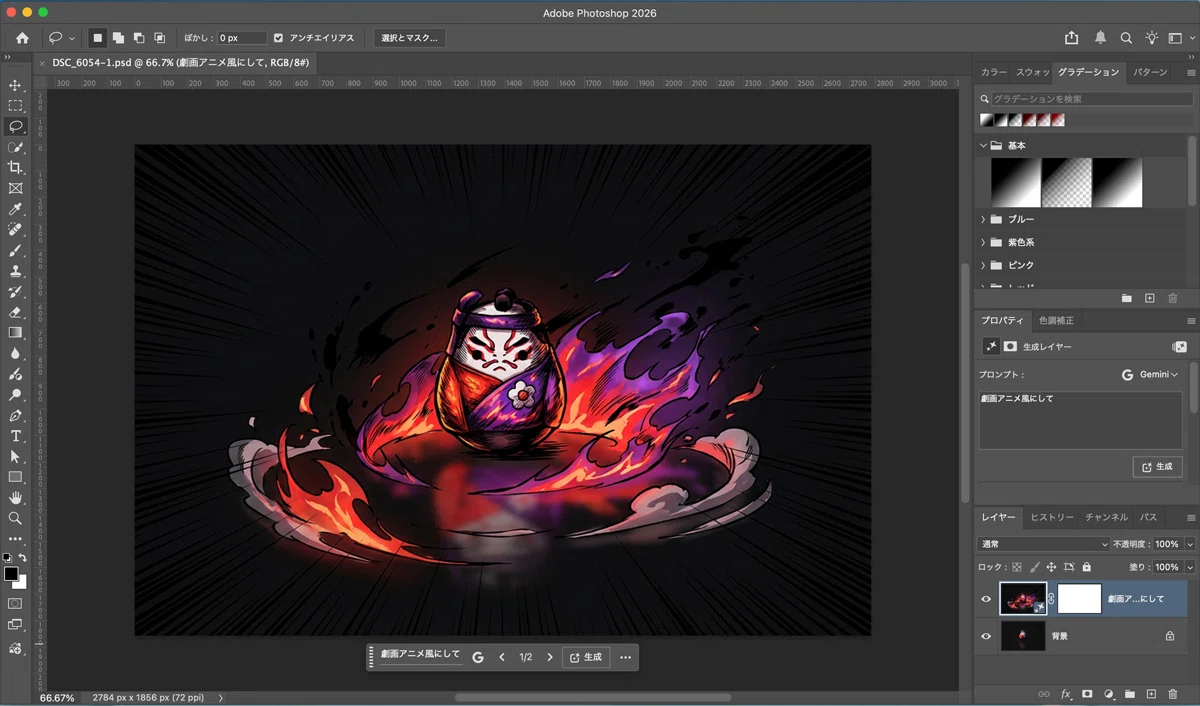
Task: Toggle lock all for layer
Action: [x=1086, y=567]
